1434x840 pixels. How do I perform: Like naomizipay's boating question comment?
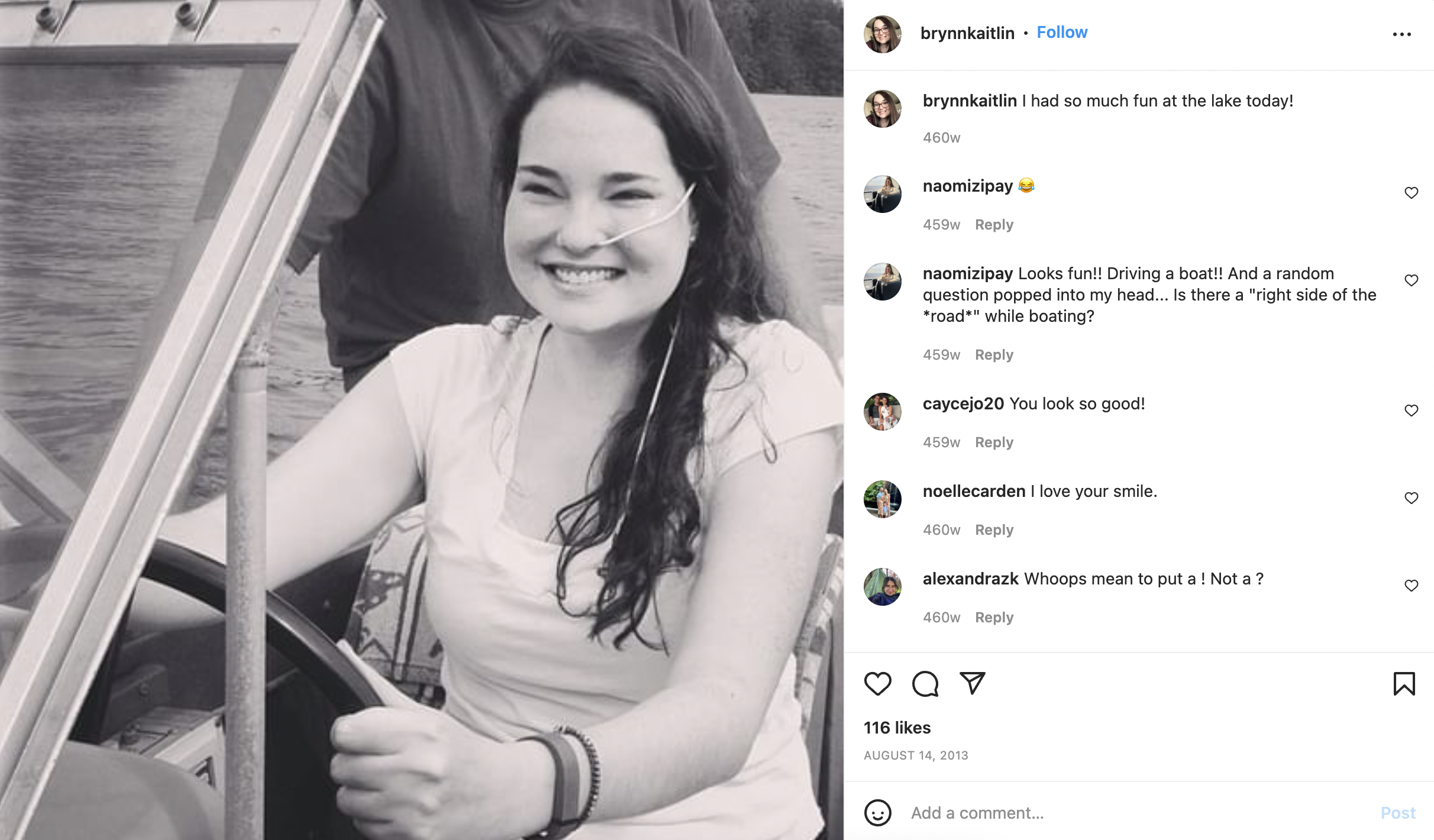coord(1411,280)
